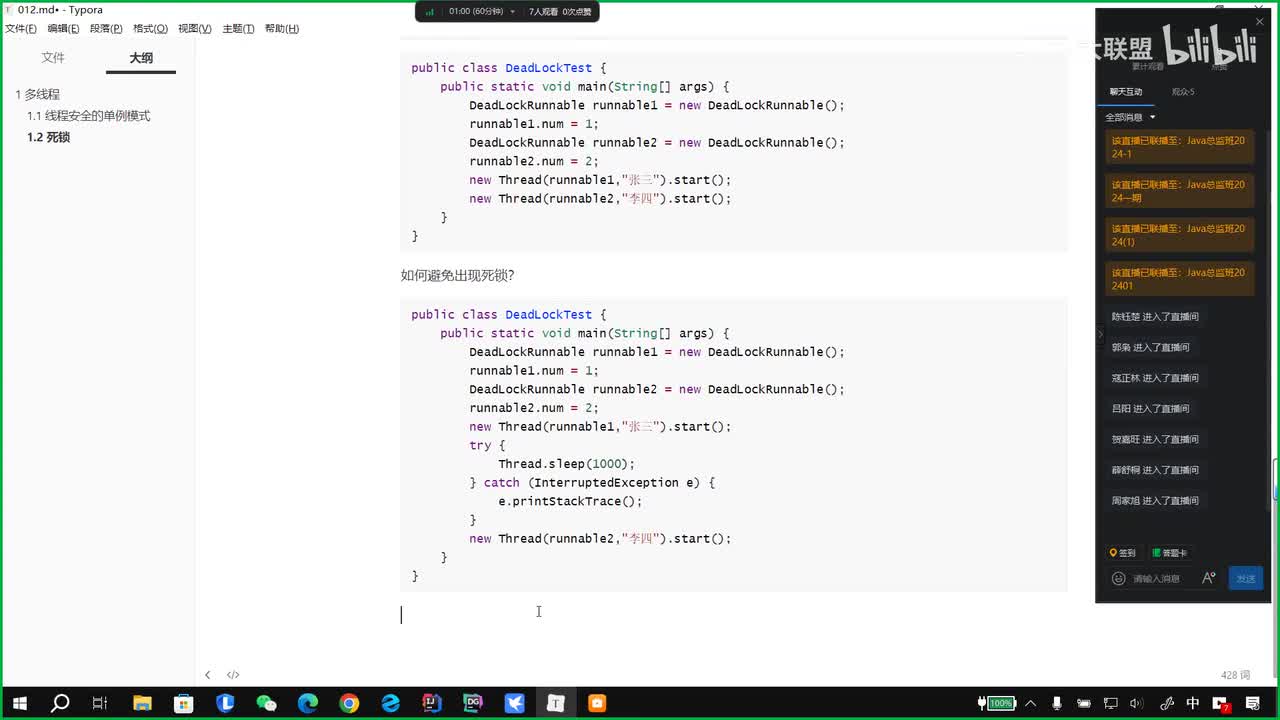Click the 如何避免出现死锁? paragraph text
The image size is (1280, 720).
coord(458,276)
